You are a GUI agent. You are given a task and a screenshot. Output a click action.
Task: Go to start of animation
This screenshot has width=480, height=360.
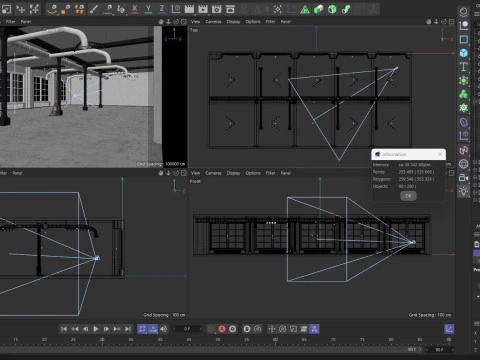(x=64, y=329)
